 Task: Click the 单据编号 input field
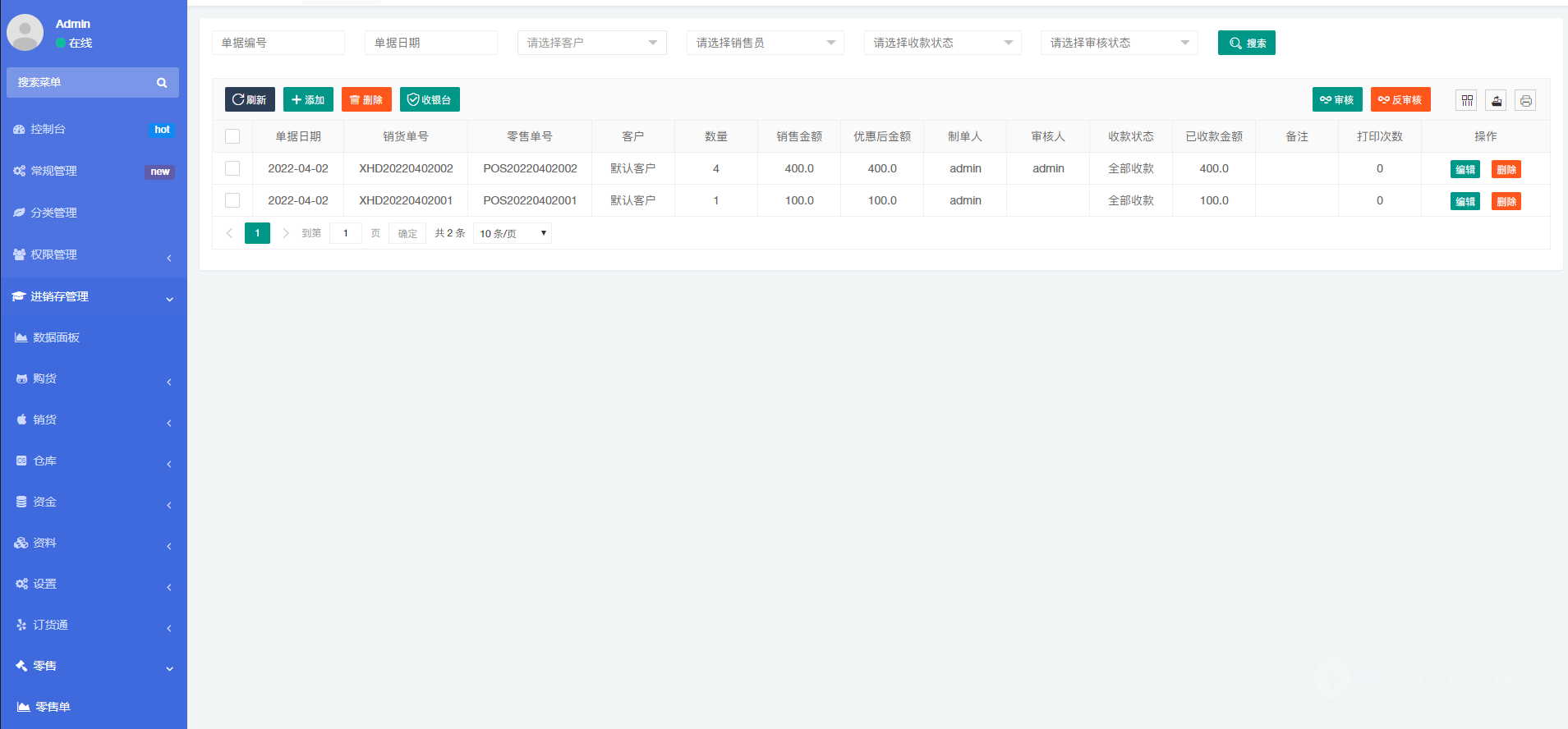pyautogui.click(x=278, y=43)
